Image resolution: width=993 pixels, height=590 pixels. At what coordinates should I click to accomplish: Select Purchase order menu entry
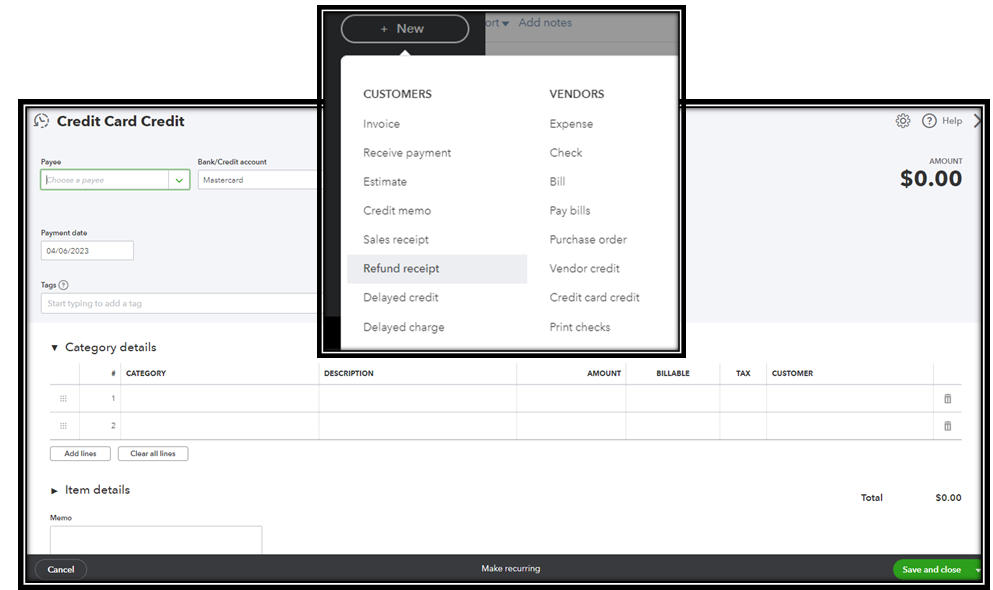pos(588,240)
